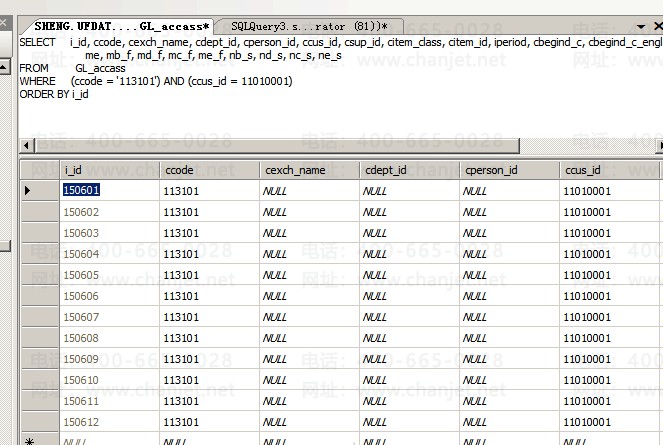Click the left panel scroll up arrow

click(4, 67)
